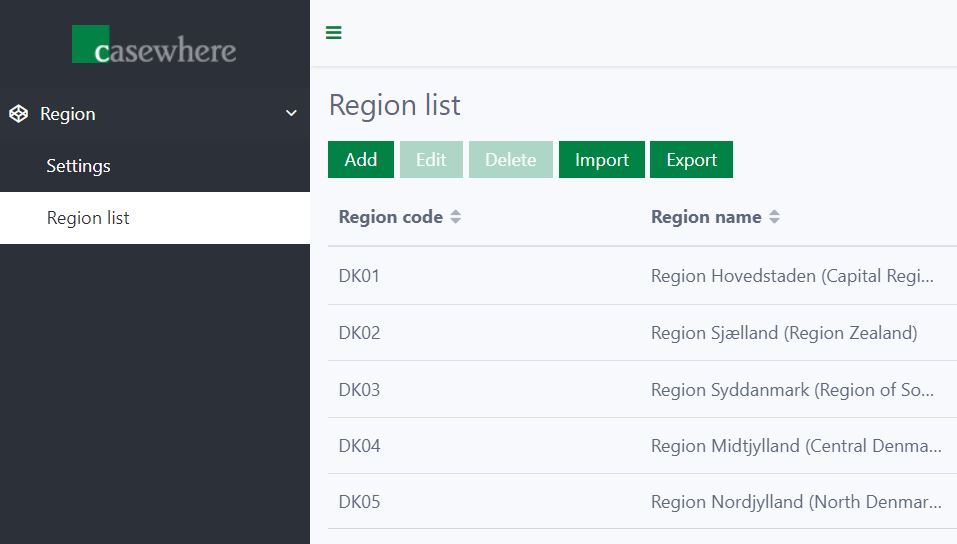Click the sort arrows next to Region name

774,217
